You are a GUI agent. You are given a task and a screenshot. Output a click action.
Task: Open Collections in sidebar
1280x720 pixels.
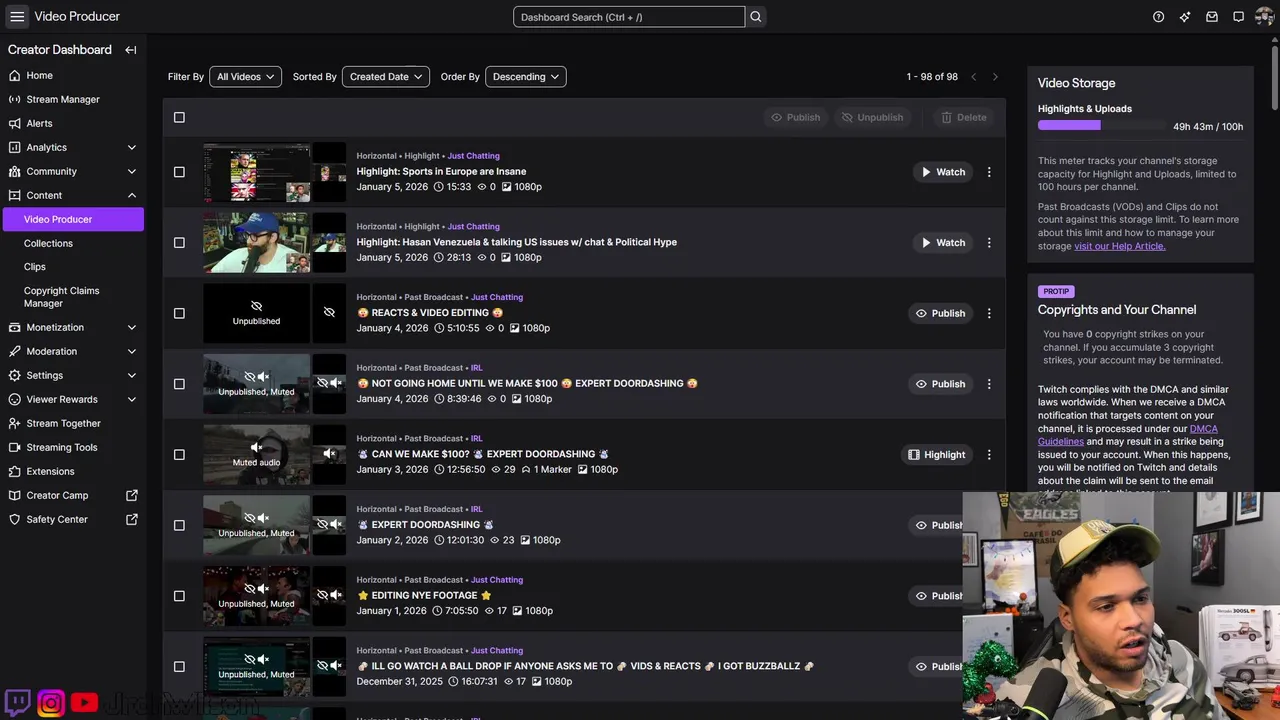[48, 243]
